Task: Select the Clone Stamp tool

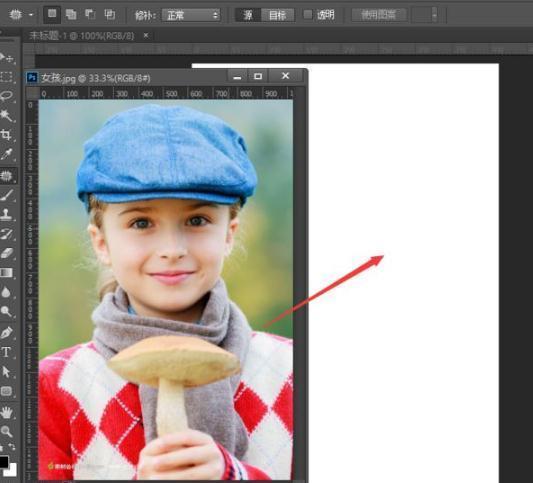Action: [x=7, y=215]
